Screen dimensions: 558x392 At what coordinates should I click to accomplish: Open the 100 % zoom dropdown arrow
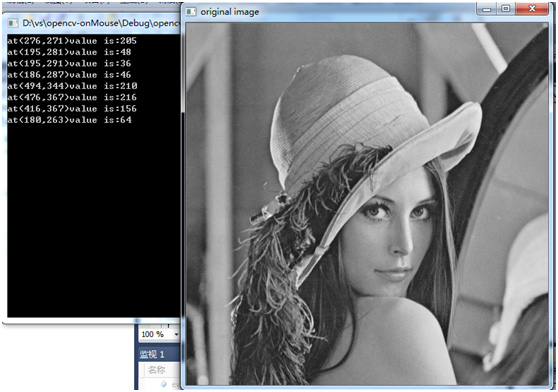[176, 334]
